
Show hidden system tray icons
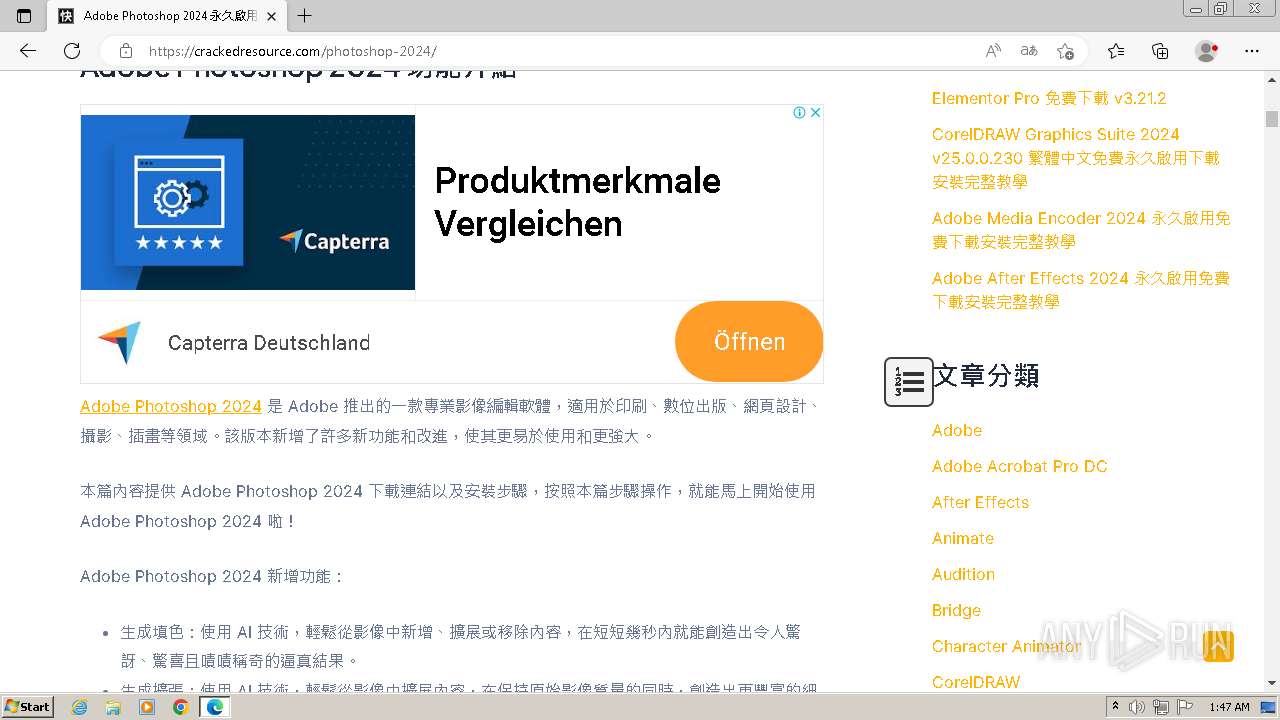click(1116, 707)
